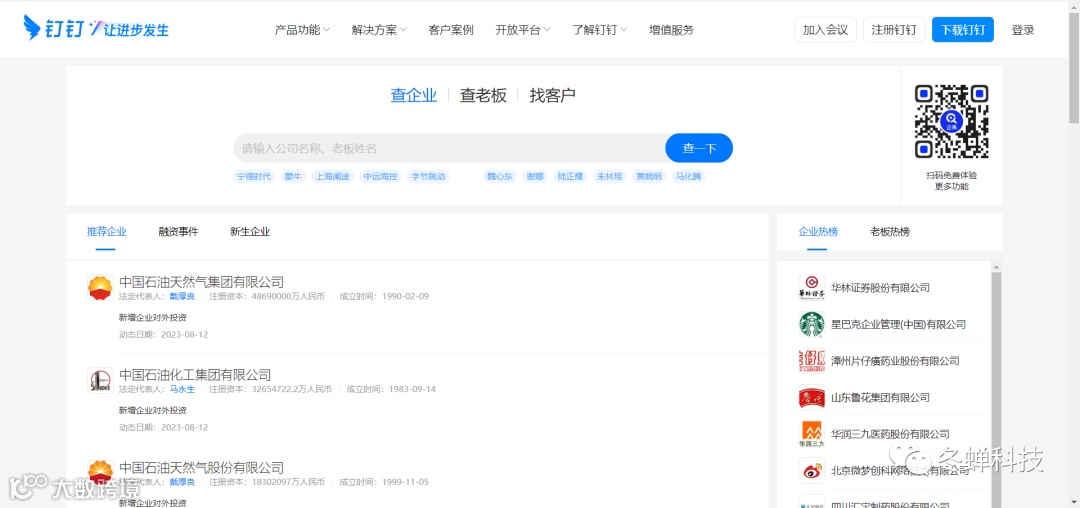Click the 登录 link
This screenshot has width=1080, height=508.
(x=1023, y=30)
